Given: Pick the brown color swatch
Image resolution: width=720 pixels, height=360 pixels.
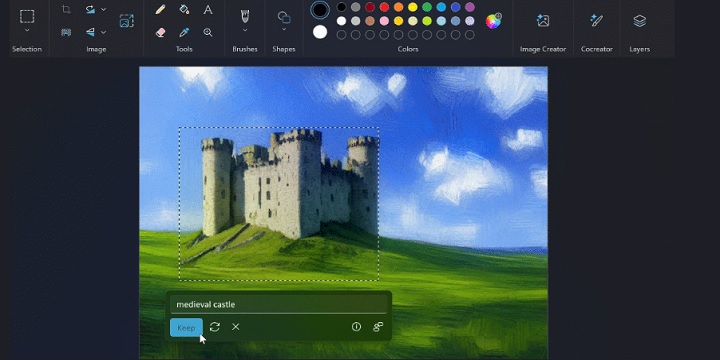Looking at the screenshot, I should pyautogui.click(x=370, y=21).
